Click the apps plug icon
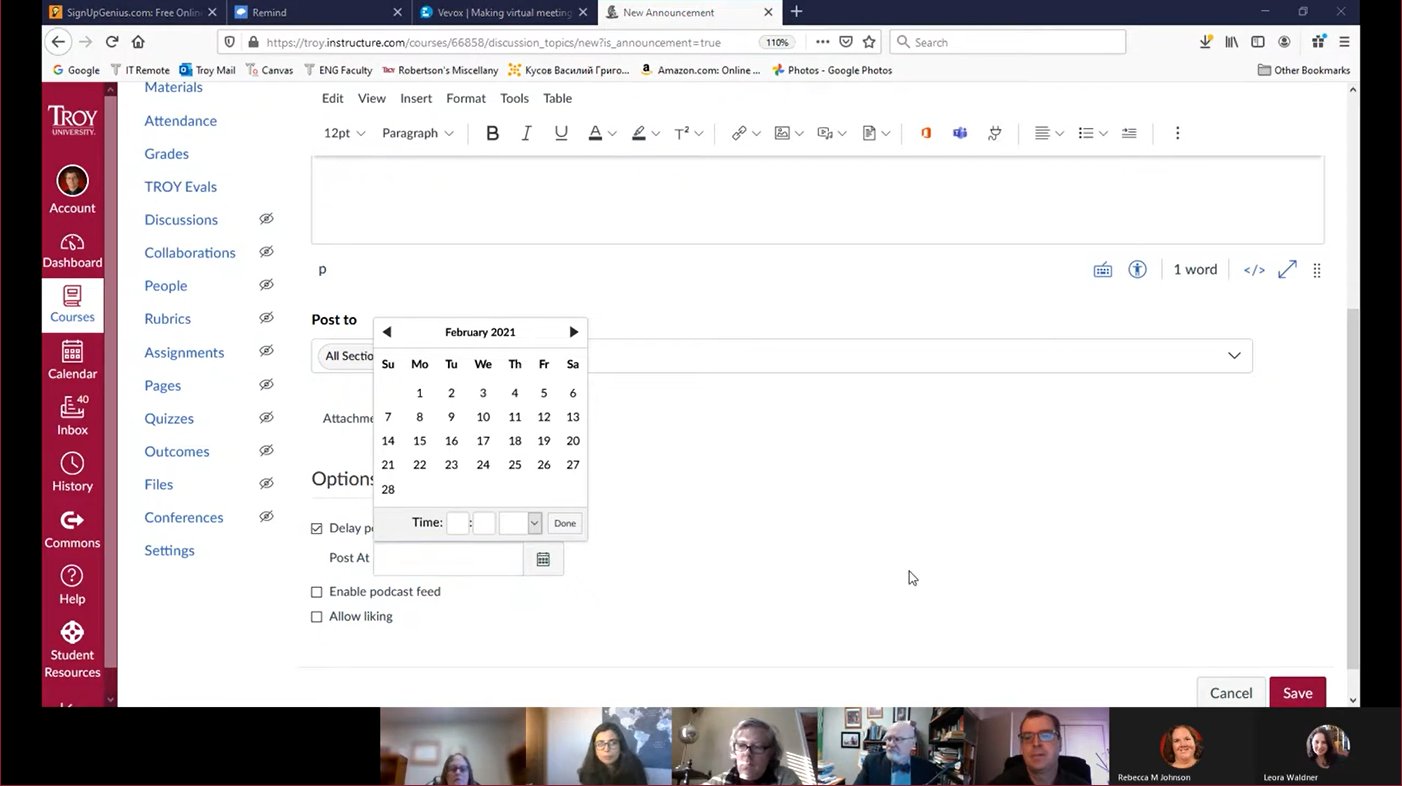The height and width of the screenshot is (786, 1402). (x=994, y=133)
